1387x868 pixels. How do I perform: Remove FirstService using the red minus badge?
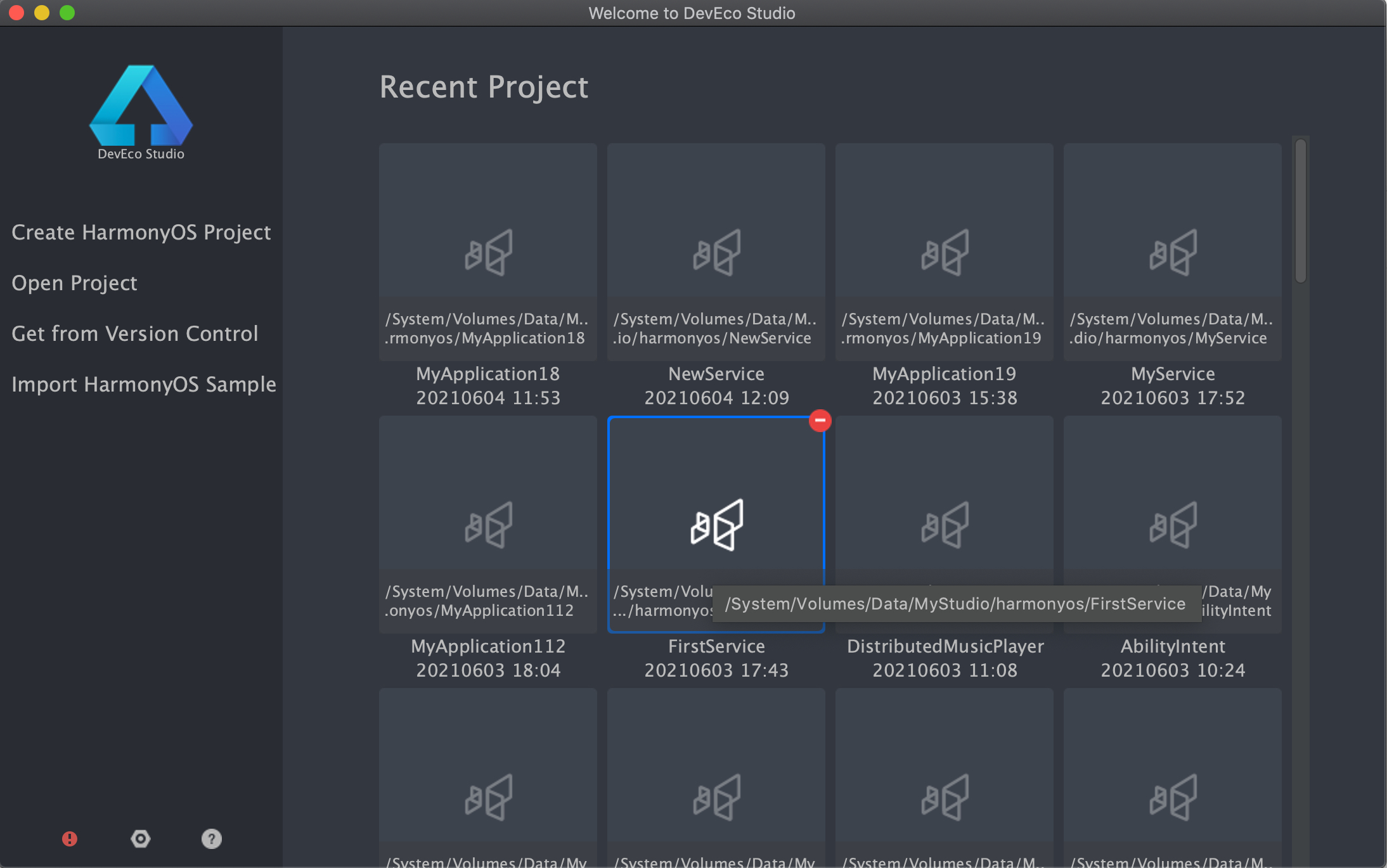[x=820, y=420]
